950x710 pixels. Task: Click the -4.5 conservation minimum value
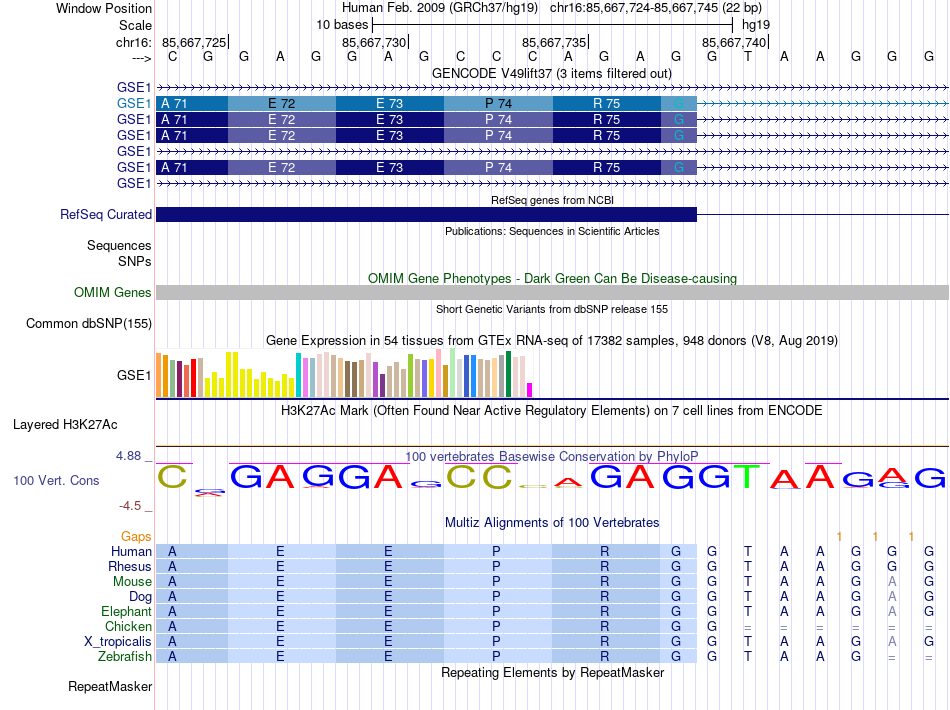click(x=130, y=506)
